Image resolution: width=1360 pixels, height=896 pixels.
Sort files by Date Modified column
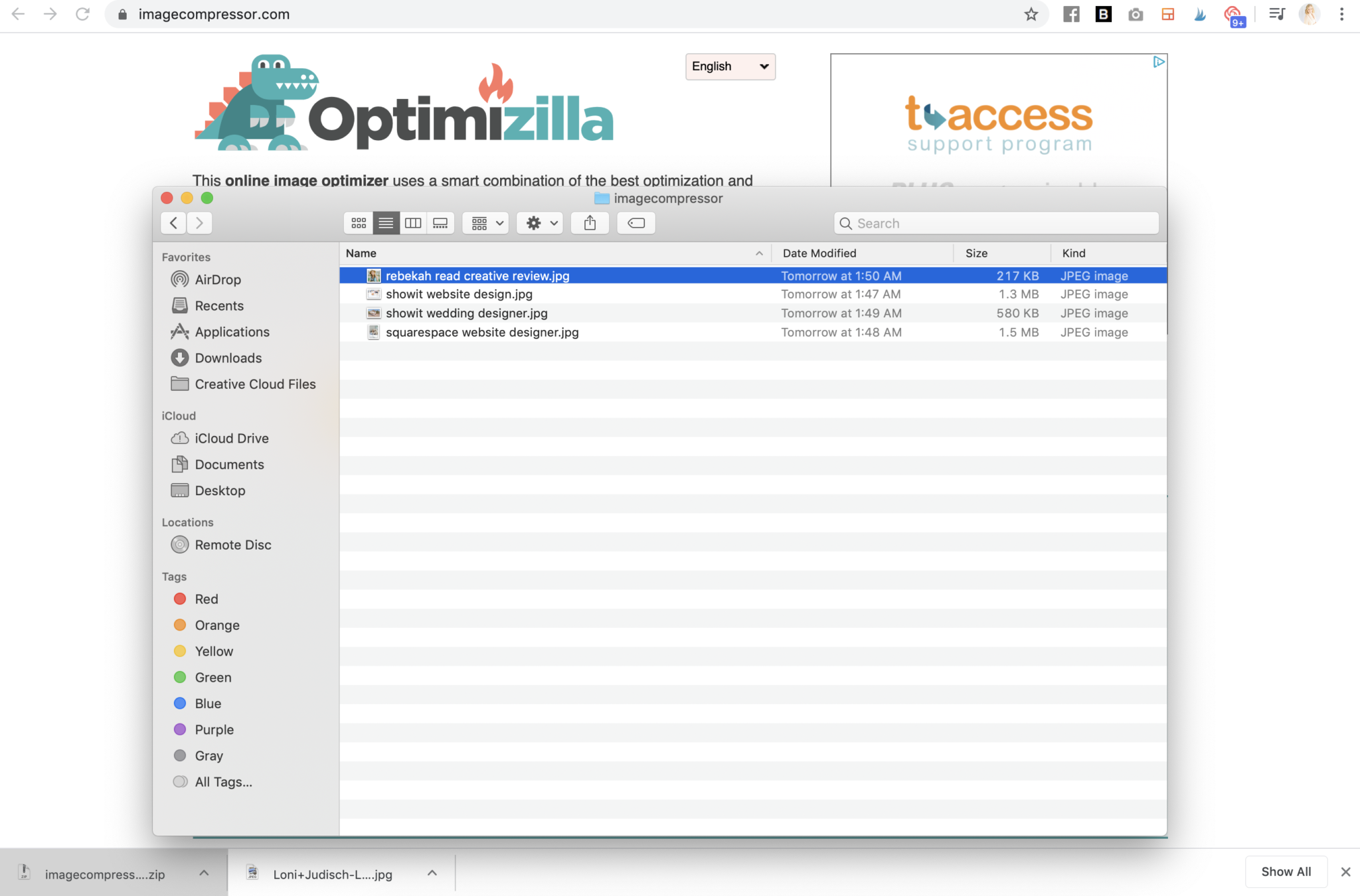(819, 253)
